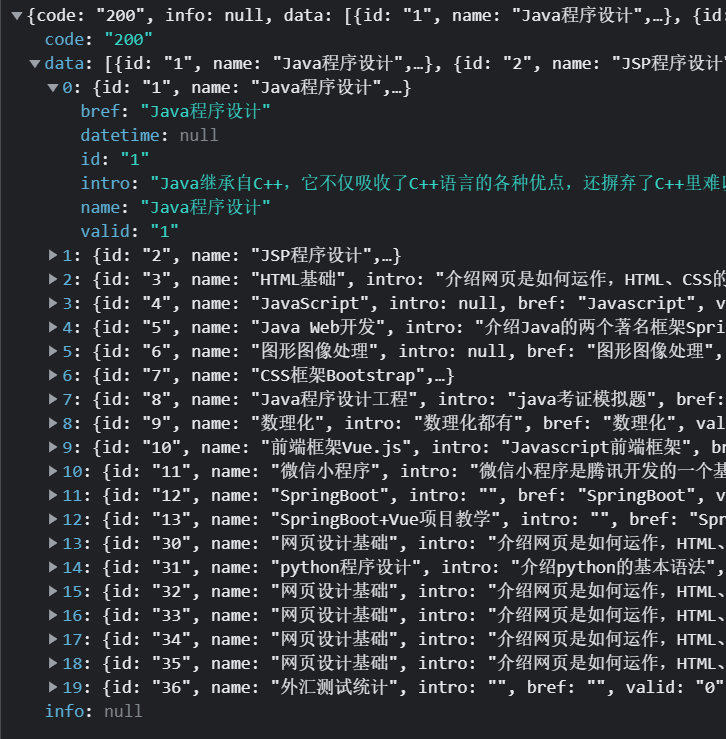
Task: Collapse array item 0 triangle
Action: click(x=53, y=88)
